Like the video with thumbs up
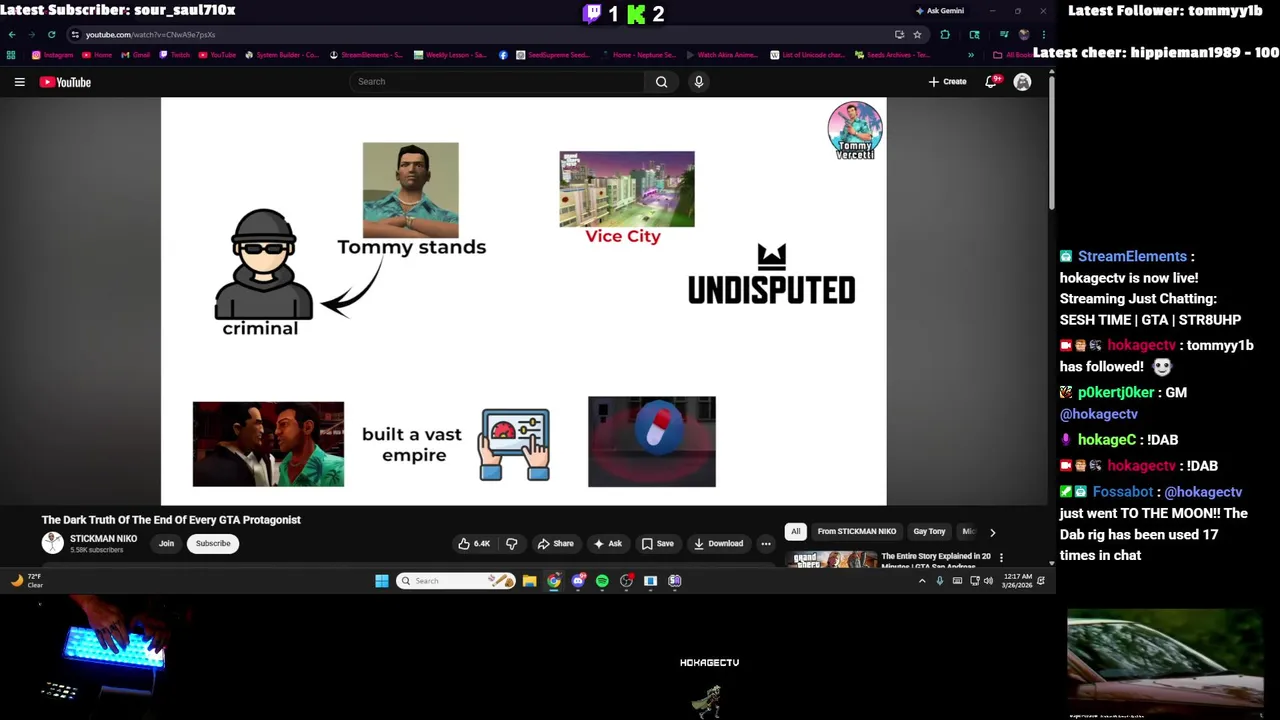The width and height of the screenshot is (1280, 720). click(x=474, y=544)
